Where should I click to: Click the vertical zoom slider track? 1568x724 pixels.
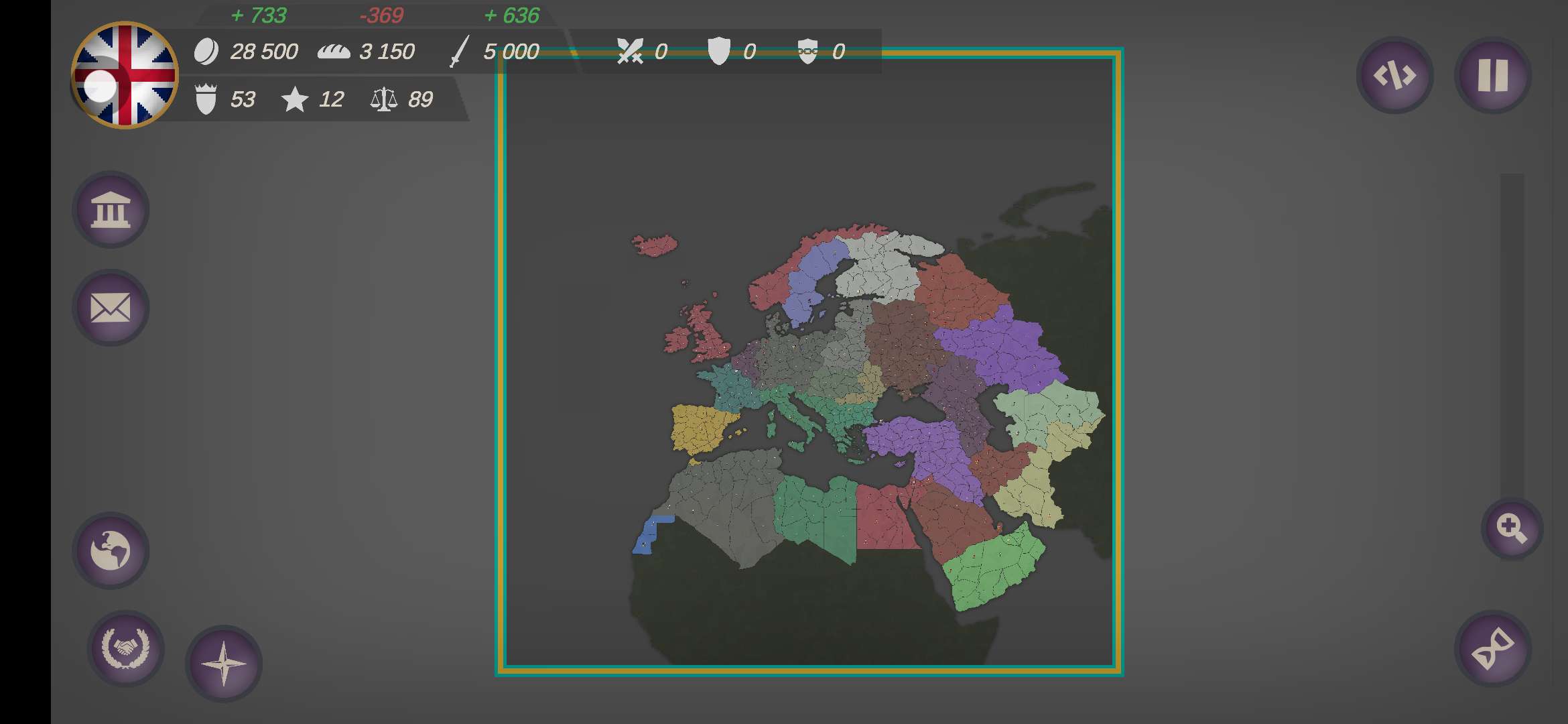click(1512, 335)
